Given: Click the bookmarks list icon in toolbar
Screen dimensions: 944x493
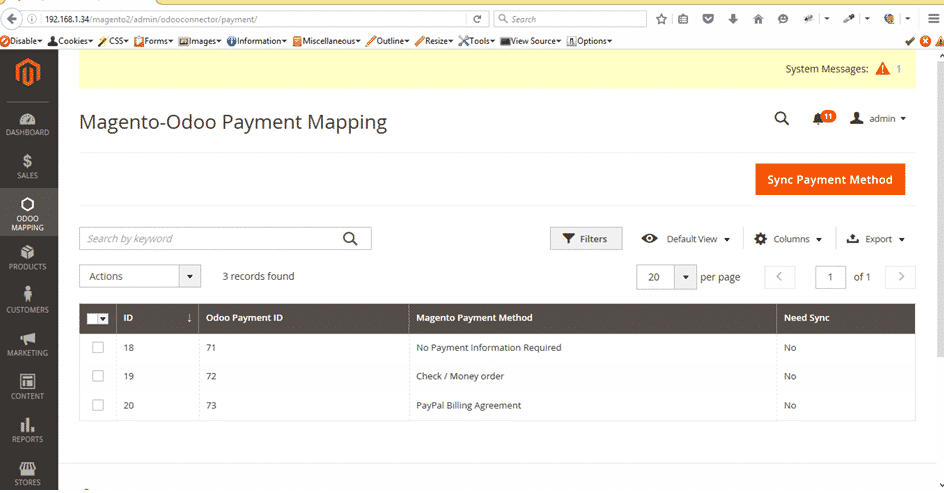Looking at the screenshot, I should (683, 19).
